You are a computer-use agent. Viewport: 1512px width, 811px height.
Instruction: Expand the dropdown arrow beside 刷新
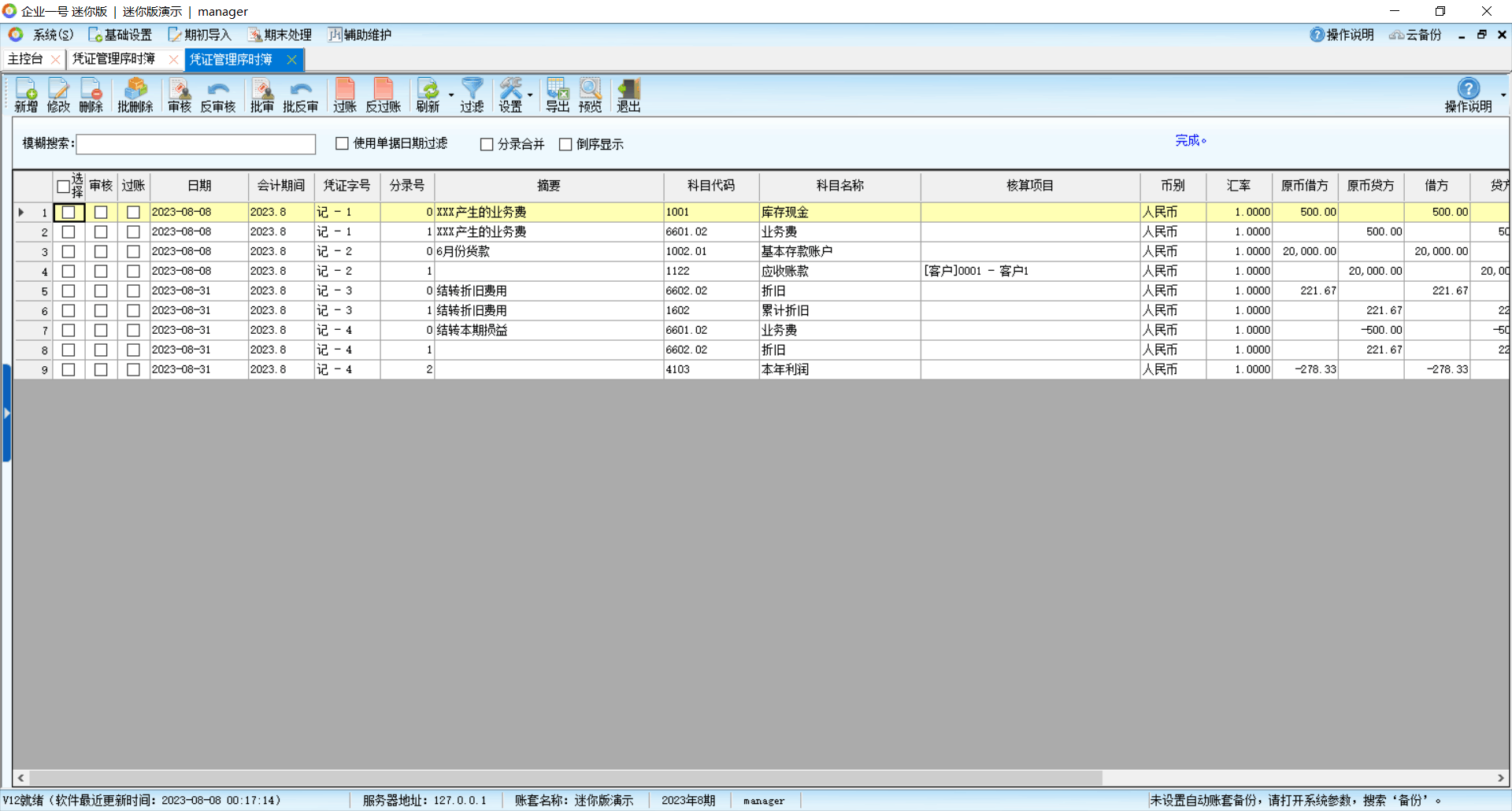tap(451, 95)
